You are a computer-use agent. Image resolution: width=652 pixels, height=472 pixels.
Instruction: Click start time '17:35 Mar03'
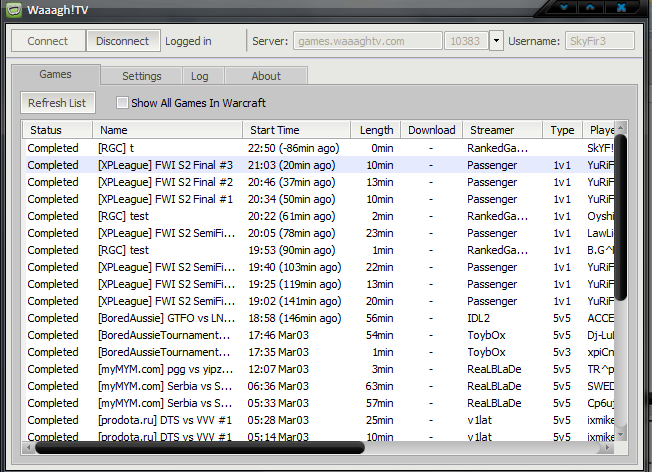(278, 352)
